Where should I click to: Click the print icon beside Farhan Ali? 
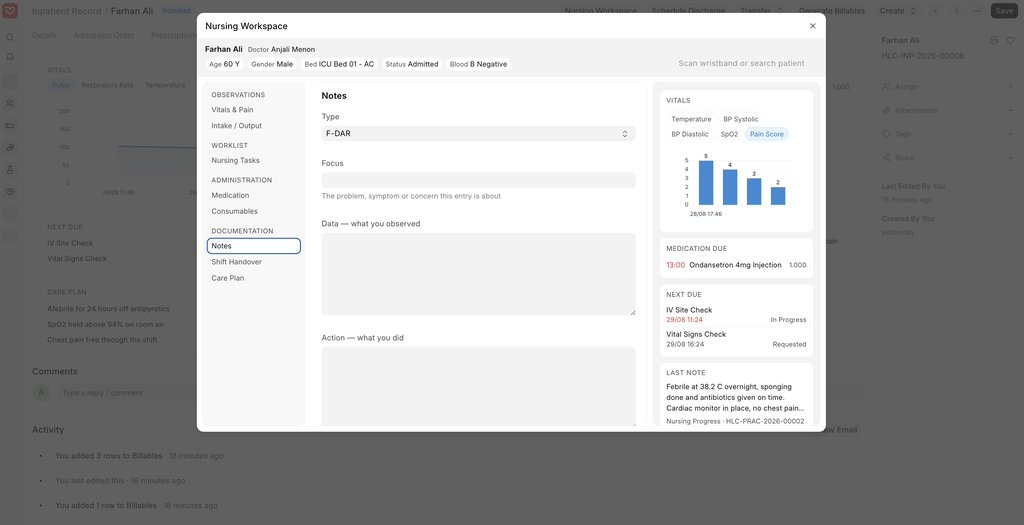(x=994, y=40)
